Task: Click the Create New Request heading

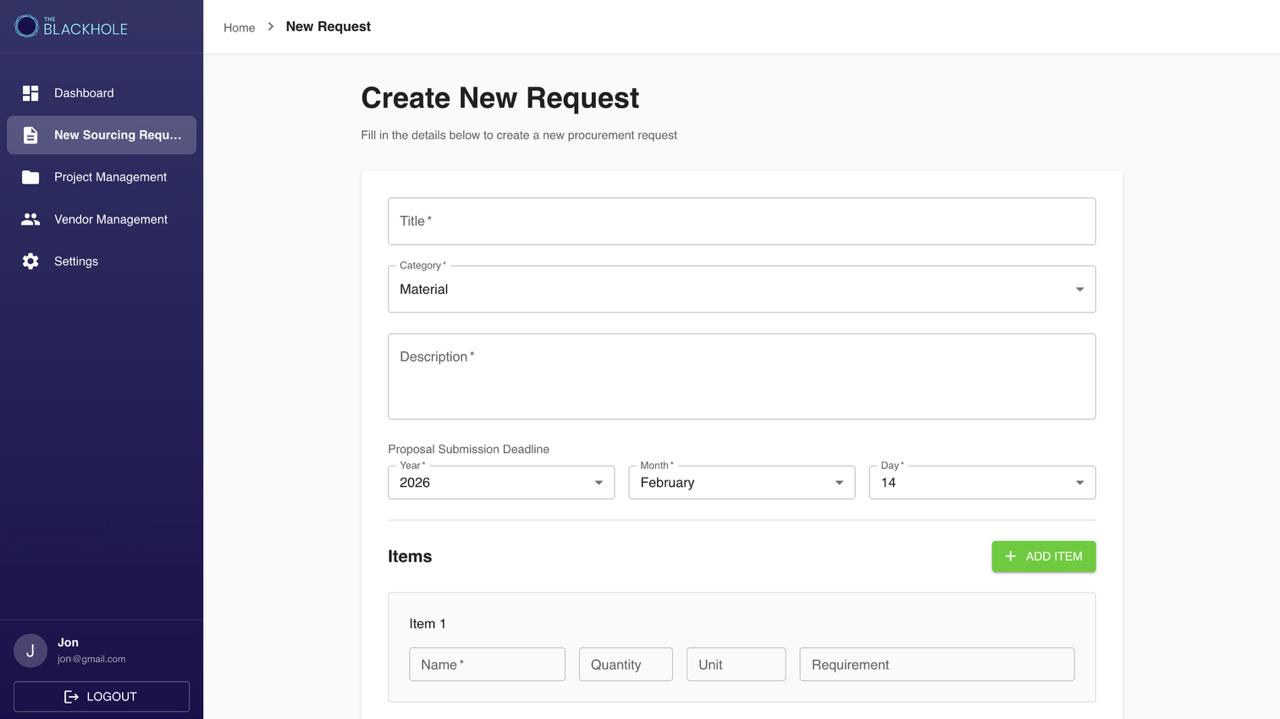Action: [x=500, y=98]
